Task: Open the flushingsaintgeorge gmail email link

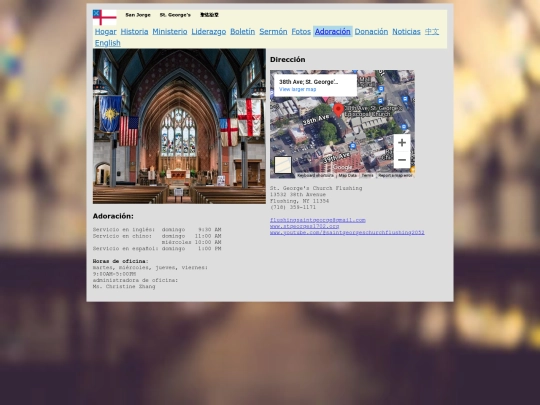Action: tap(318, 220)
